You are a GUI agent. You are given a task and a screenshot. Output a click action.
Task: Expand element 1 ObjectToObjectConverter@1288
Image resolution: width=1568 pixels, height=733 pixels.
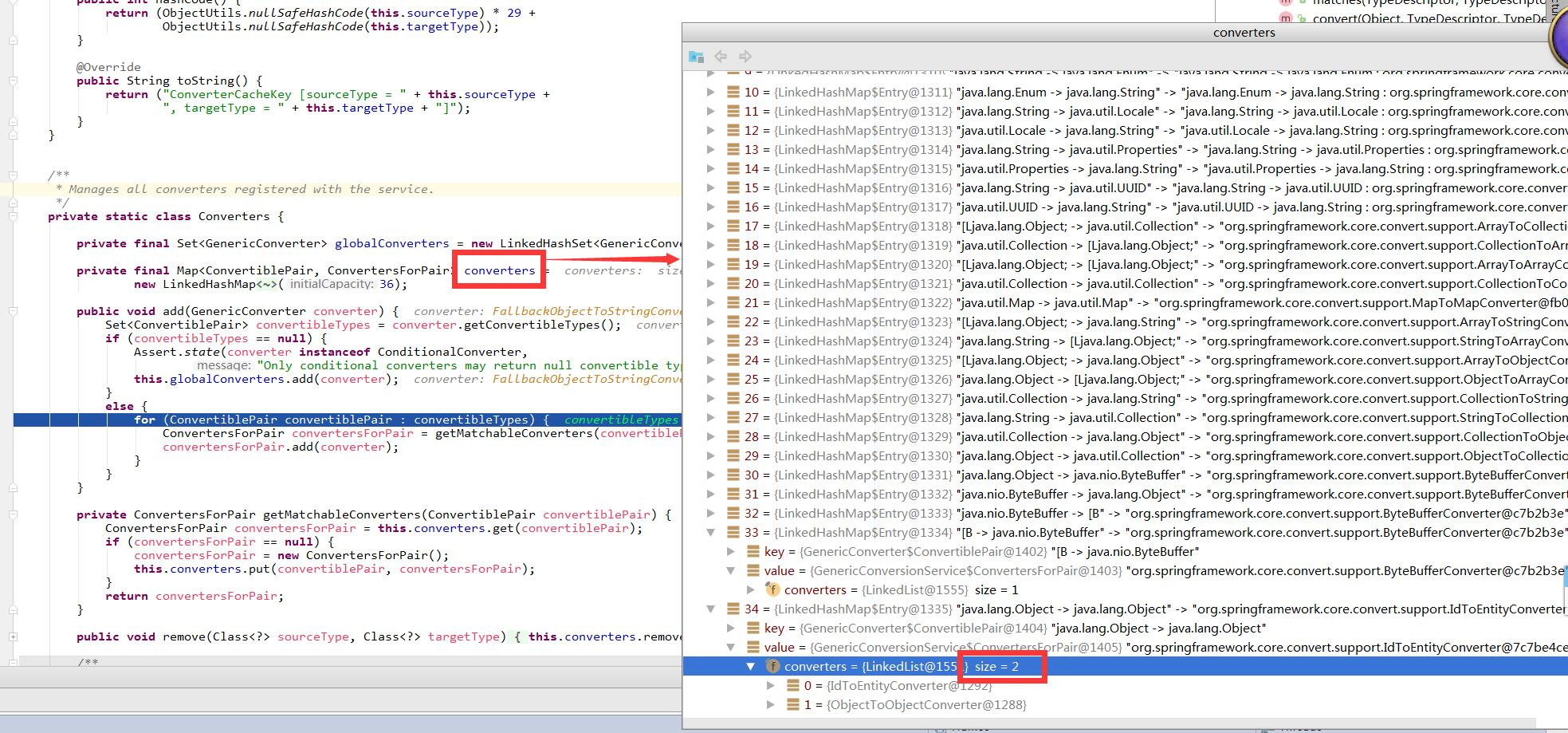click(770, 704)
